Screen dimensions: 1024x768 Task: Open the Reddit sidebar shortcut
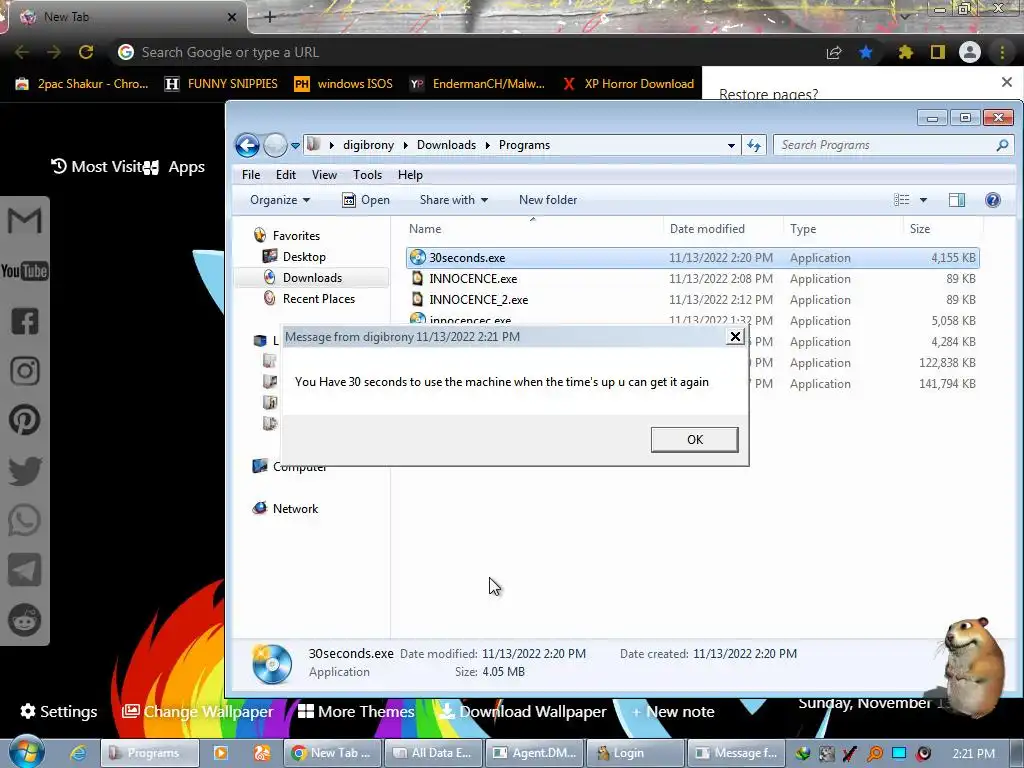click(24, 620)
